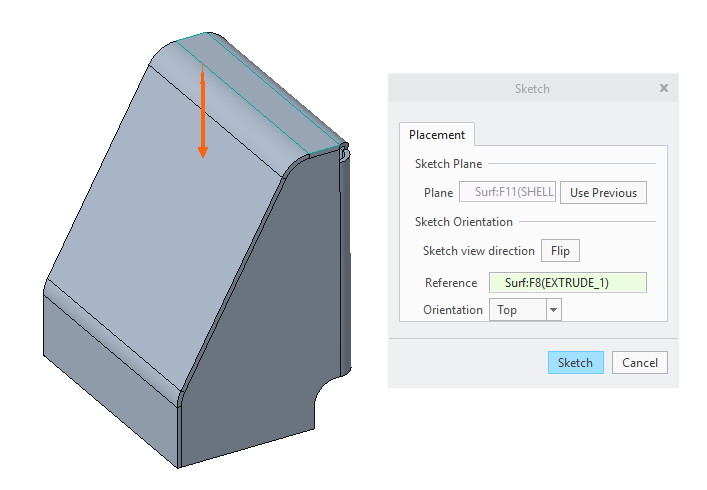This screenshot has width=707, height=490.
Task: Switch to the Placement tab
Action: click(436, 135)
